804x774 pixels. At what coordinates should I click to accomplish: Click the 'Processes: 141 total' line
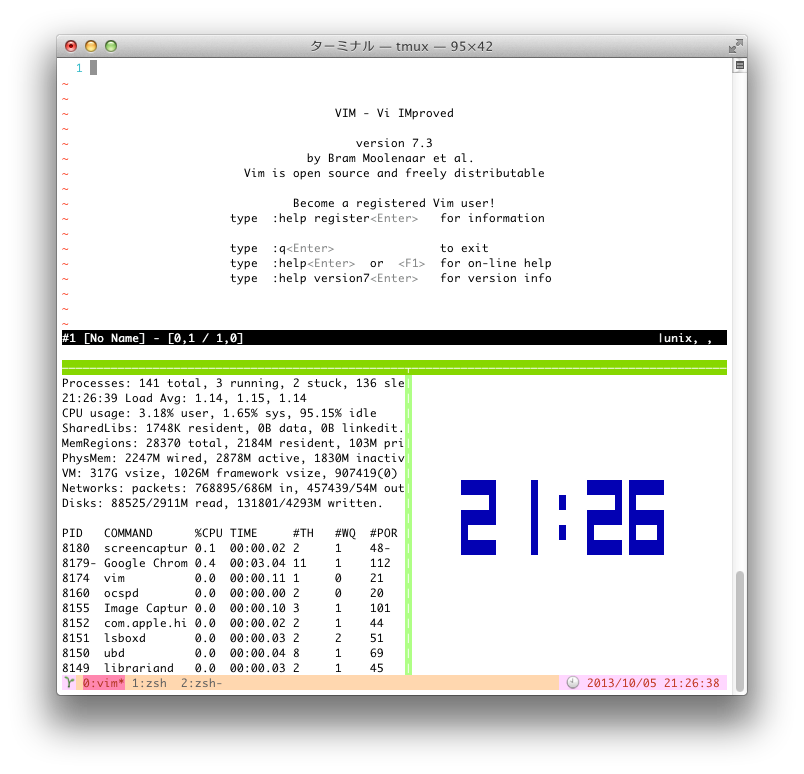(x=233, y=383)
